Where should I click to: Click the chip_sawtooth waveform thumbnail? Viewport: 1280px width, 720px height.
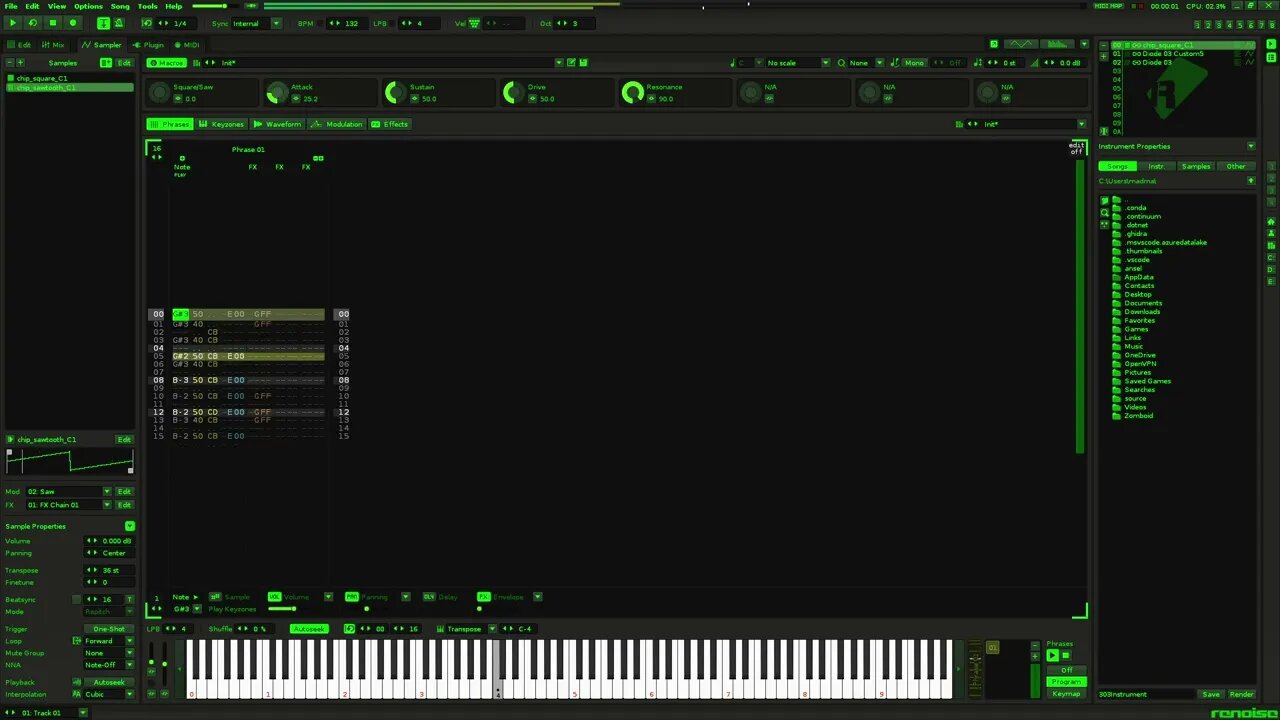point(69,461)
